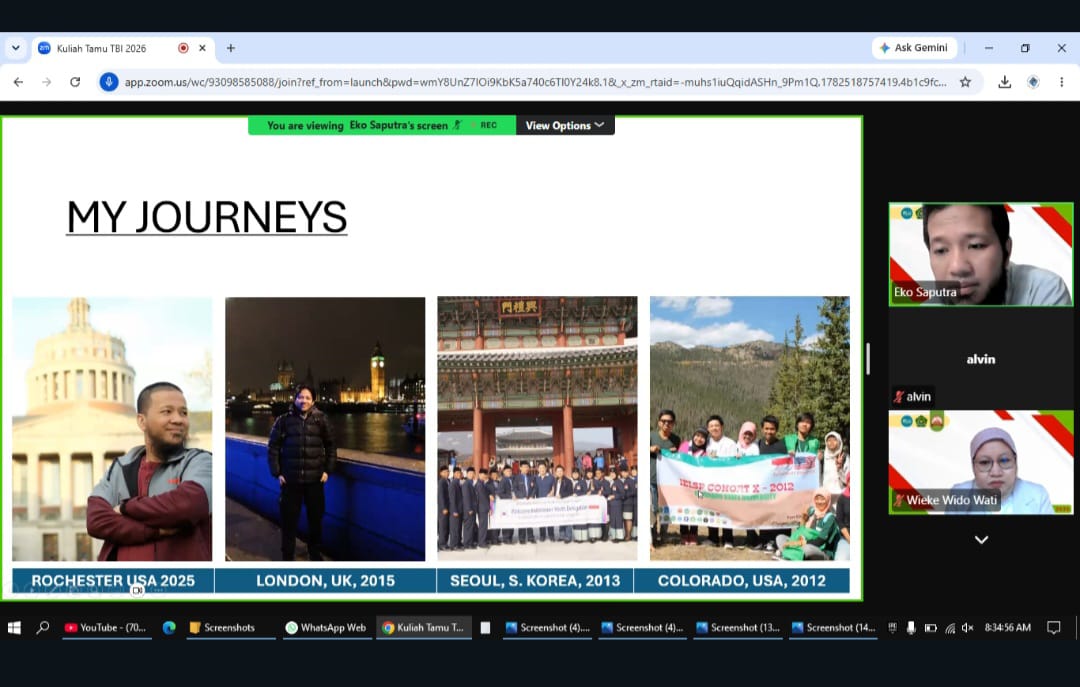Go back to the previous page
This screenshot has width=1080, height=687.
(19, 82)
